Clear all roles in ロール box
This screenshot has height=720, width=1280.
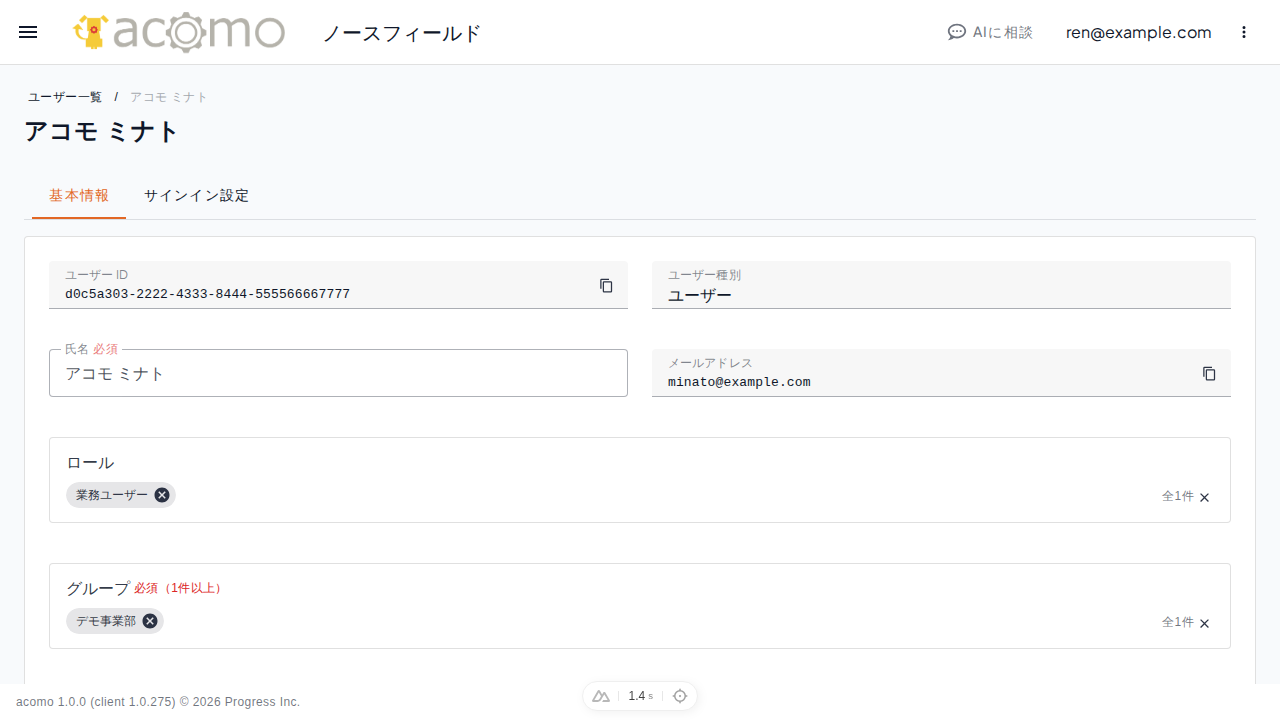pos(1204,497)
